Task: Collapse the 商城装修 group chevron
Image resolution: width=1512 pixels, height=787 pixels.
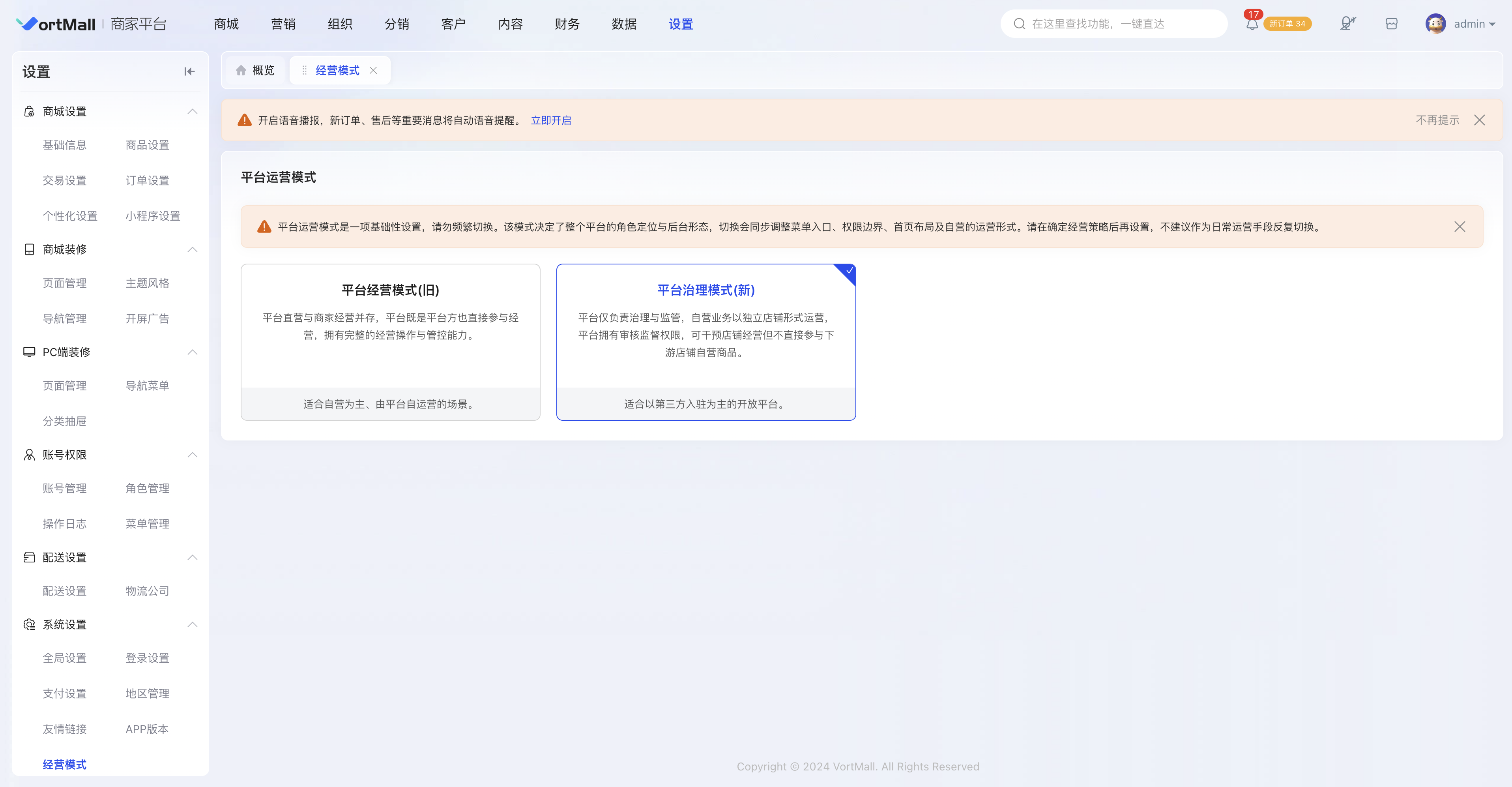Action: pyautogui.click(x=192, y=249)
